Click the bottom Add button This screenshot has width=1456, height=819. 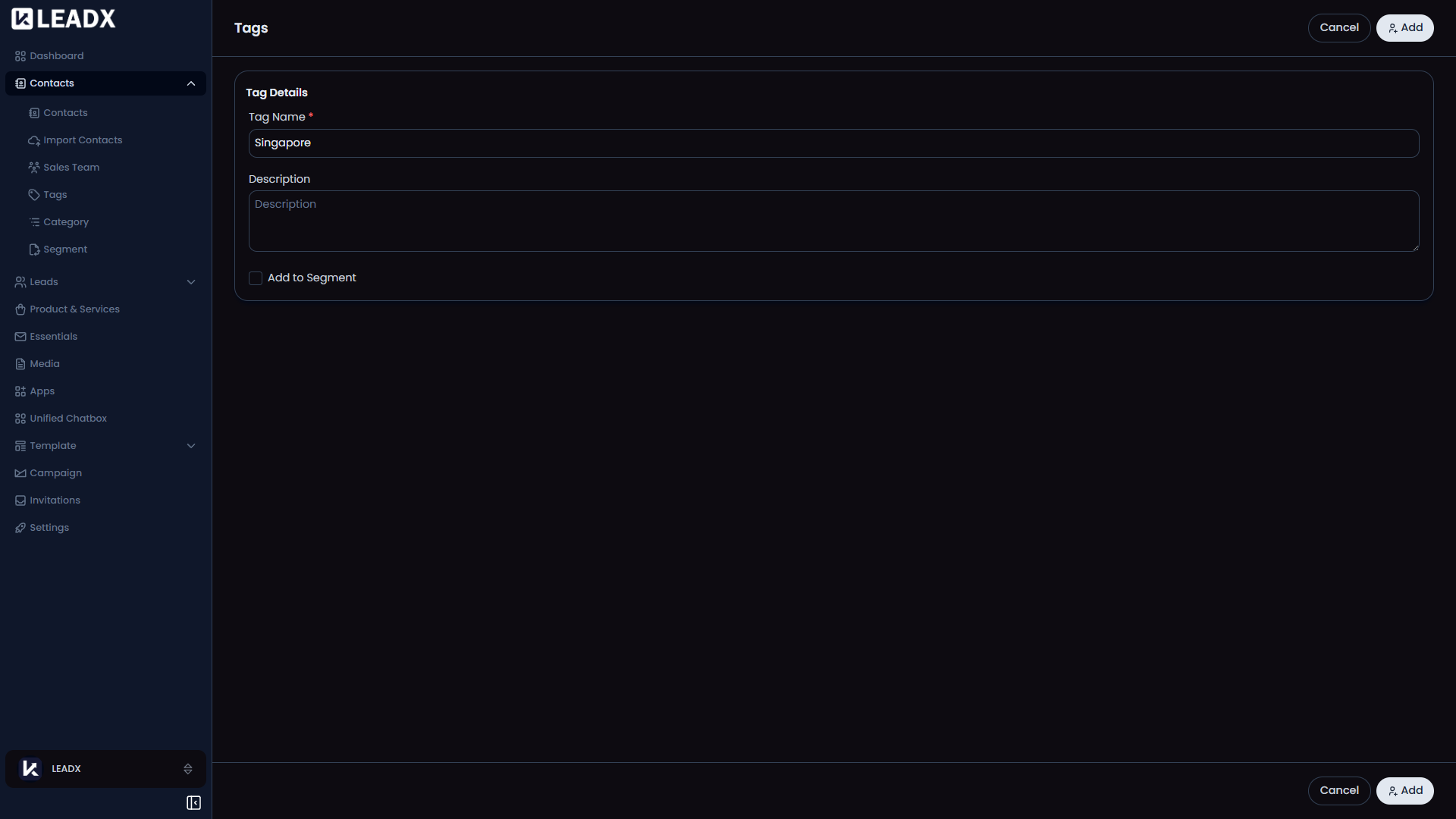click(x=1404, y=791)
